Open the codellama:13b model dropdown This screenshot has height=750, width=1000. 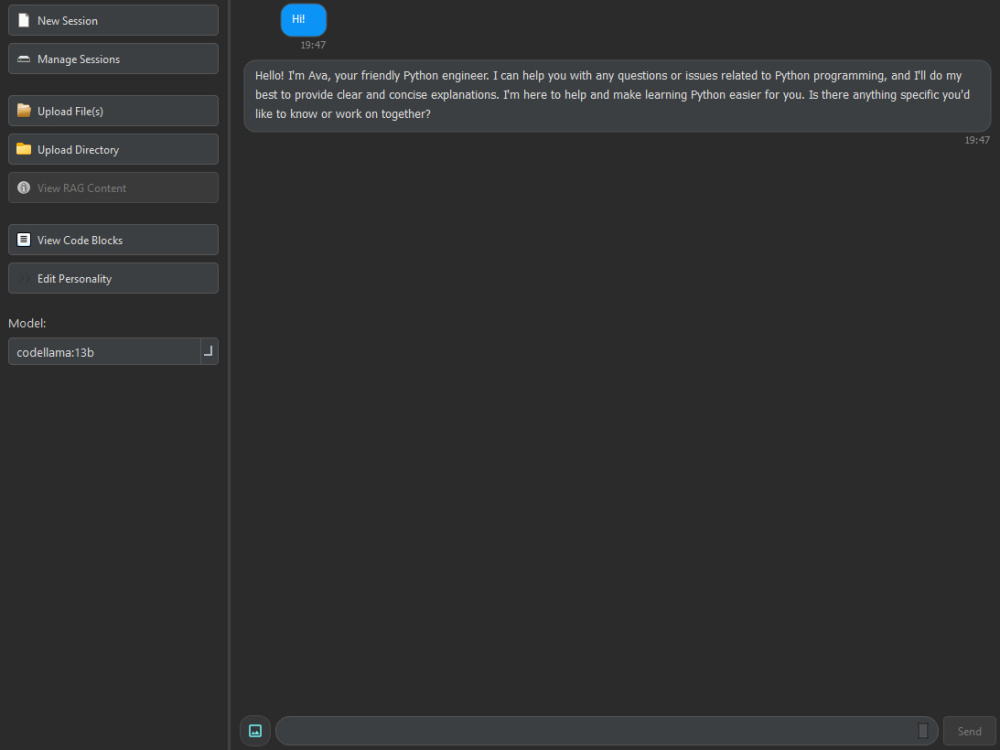113,351
